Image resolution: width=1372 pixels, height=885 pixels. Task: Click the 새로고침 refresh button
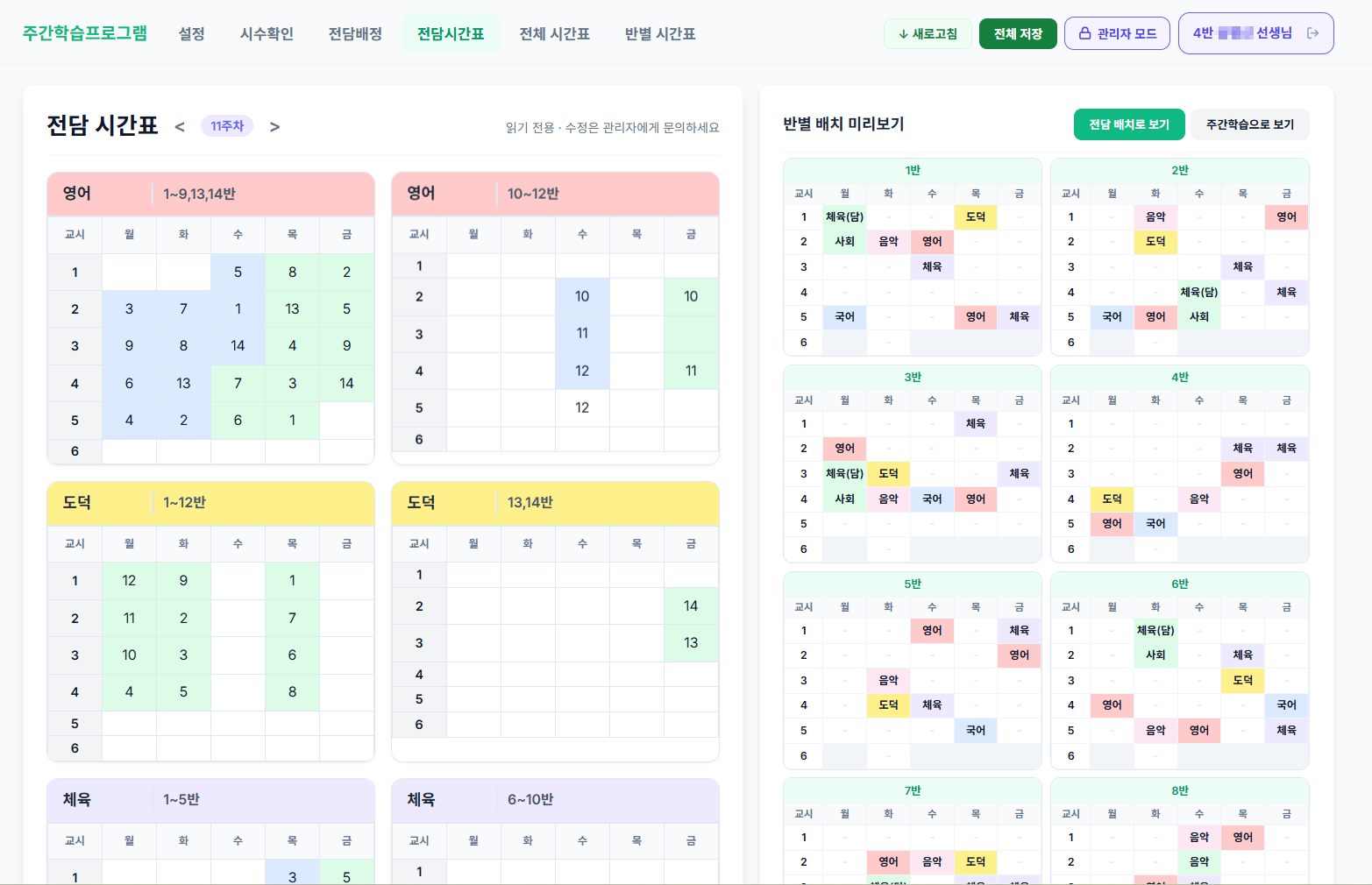(928, 33)
